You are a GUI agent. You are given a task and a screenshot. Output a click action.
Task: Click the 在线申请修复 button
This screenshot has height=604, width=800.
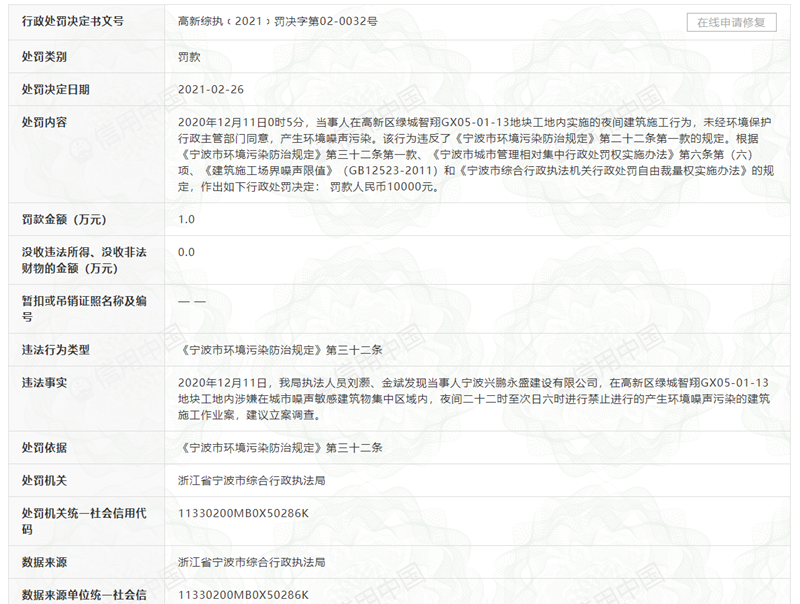[731, 22]
